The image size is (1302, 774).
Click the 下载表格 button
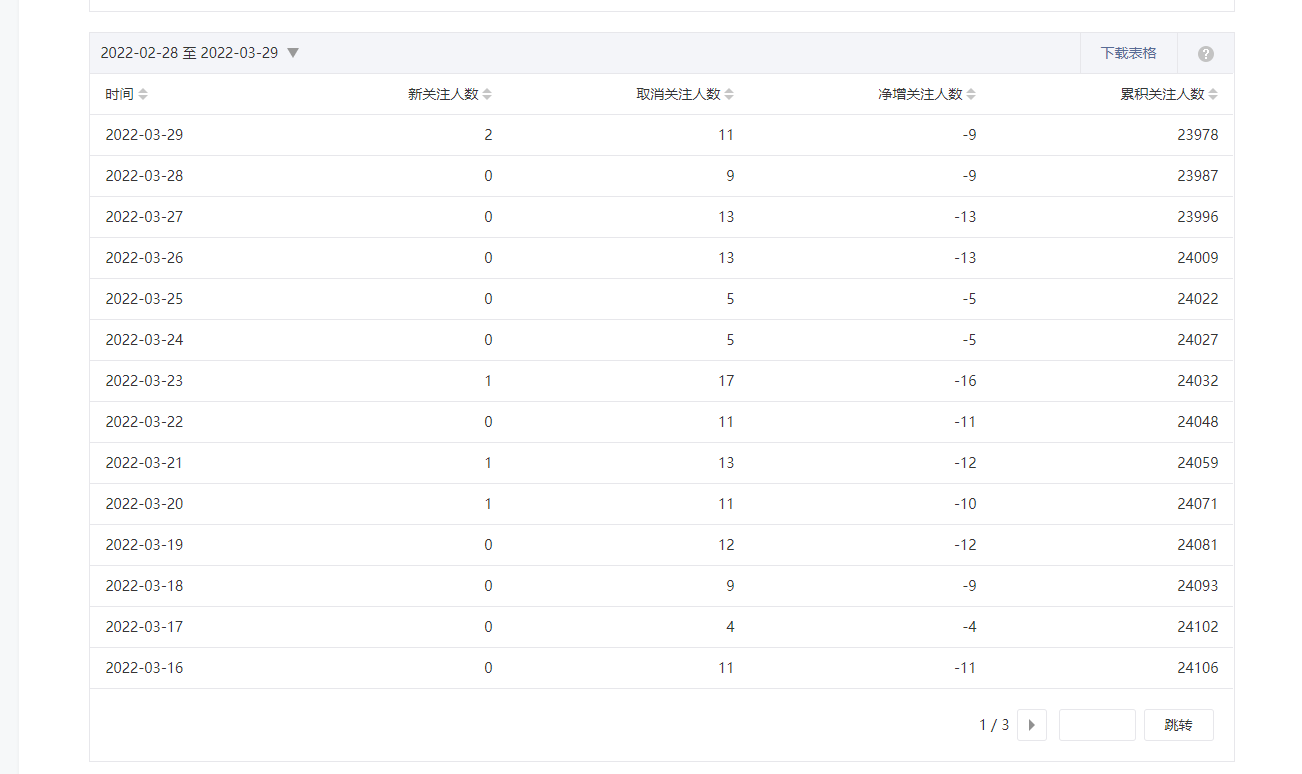click(x=1128, y=53)
